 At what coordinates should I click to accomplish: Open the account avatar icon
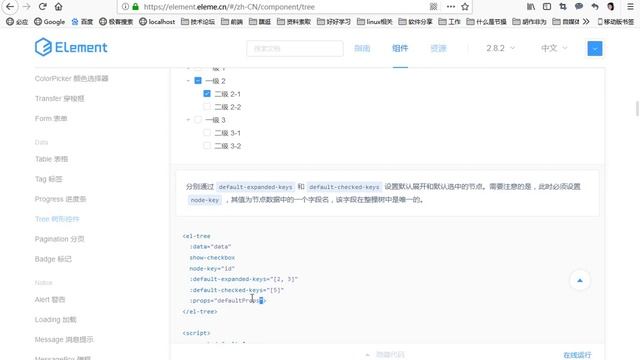(x=611, y=7)
